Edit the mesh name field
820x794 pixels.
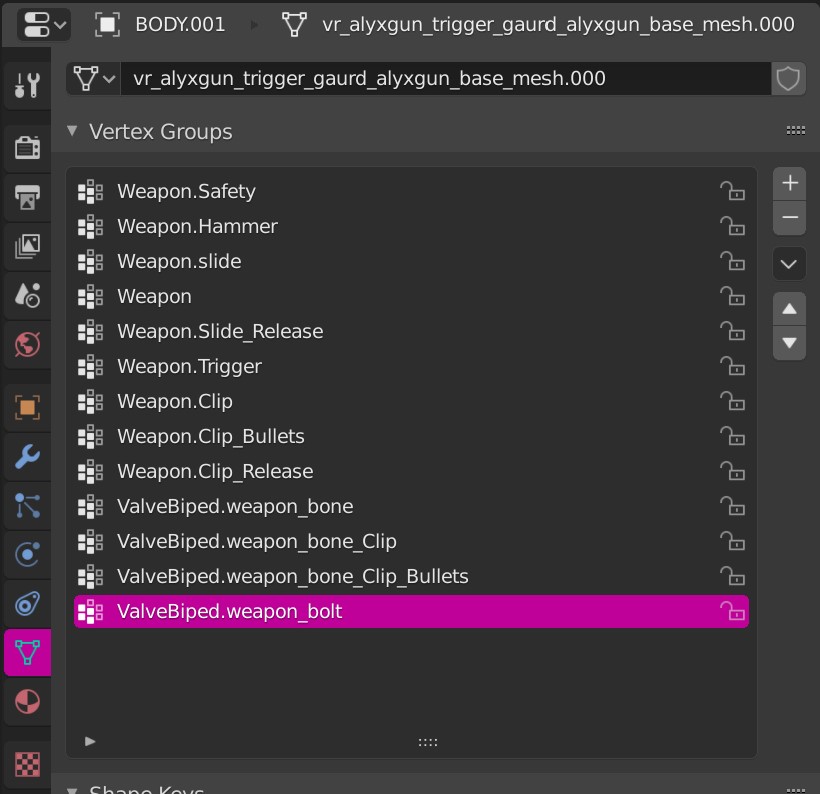[446, 78]
